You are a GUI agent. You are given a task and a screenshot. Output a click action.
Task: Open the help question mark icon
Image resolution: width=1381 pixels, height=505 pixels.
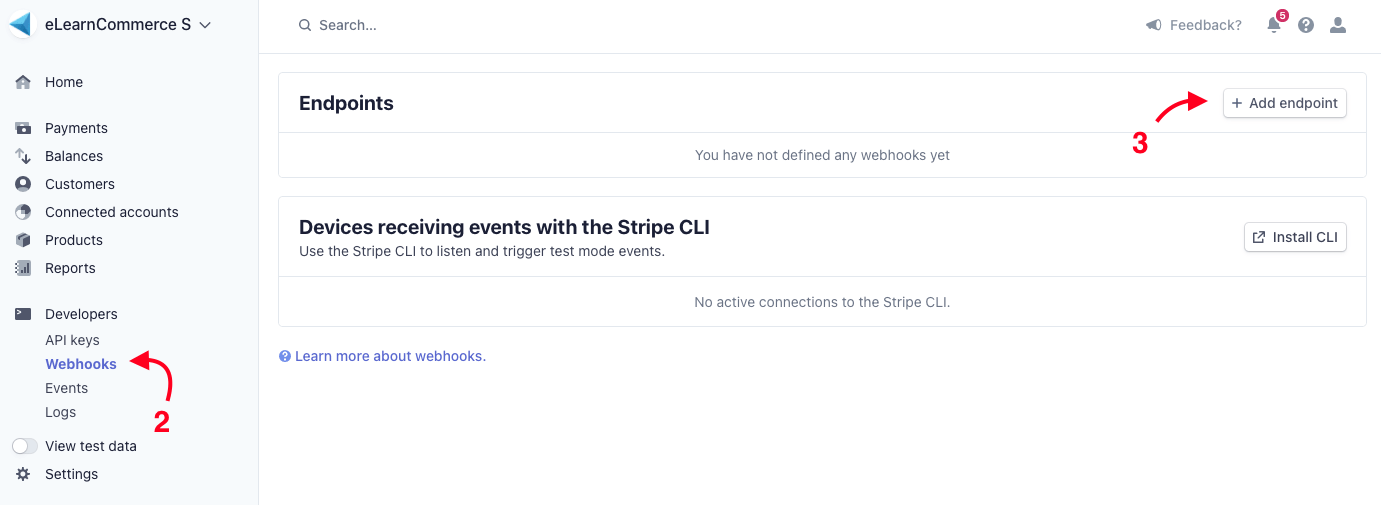coord(1306,25)
